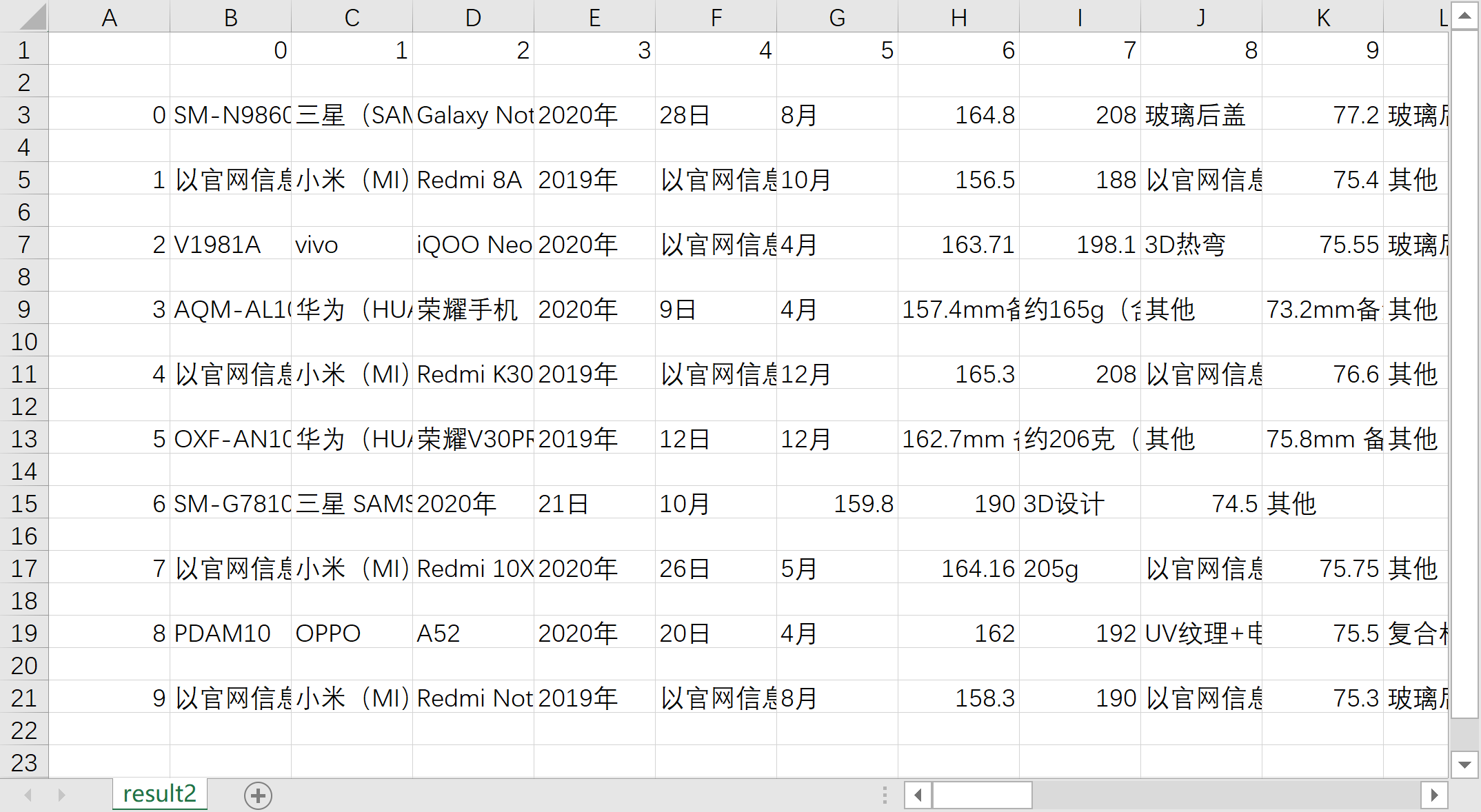1481x812 pixels.
Task: Select column D header
Action: [x=473, y=17]
